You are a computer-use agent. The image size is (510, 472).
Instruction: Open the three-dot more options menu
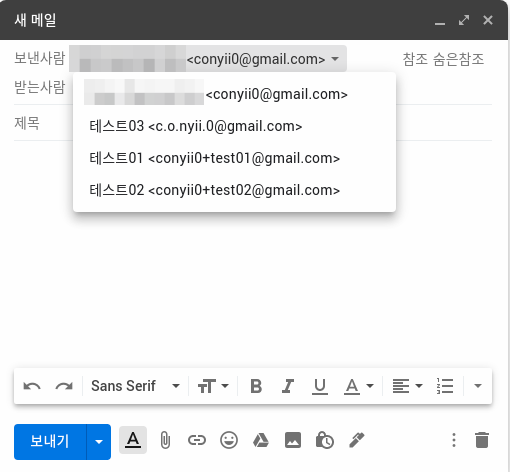pos(454,440)
